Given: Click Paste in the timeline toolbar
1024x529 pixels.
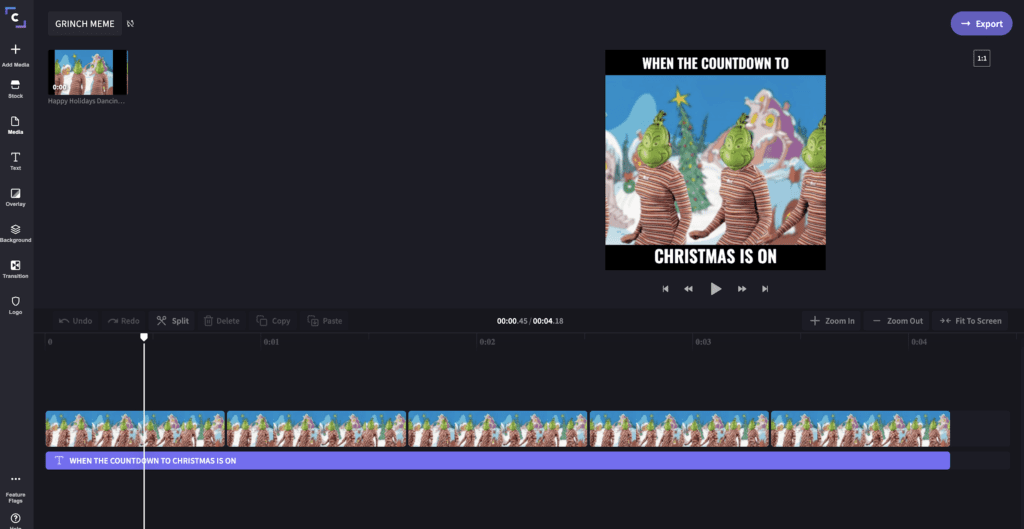Looking at the screenshot, I should 325,321.
